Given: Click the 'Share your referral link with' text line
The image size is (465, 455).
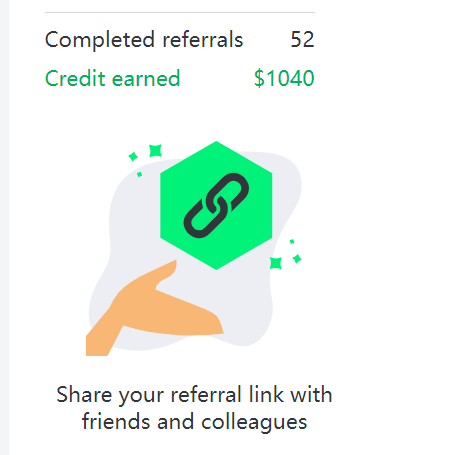Looking at the screenshot, I should 194,395.
